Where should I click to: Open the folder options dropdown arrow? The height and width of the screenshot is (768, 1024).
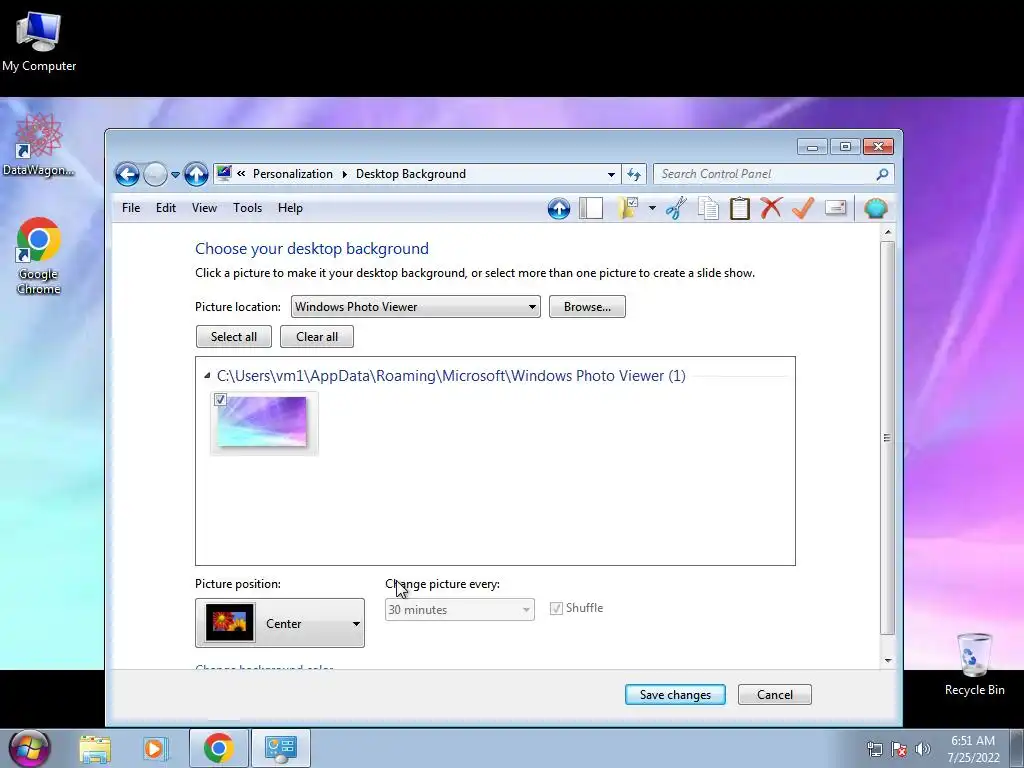click(652, 208)
